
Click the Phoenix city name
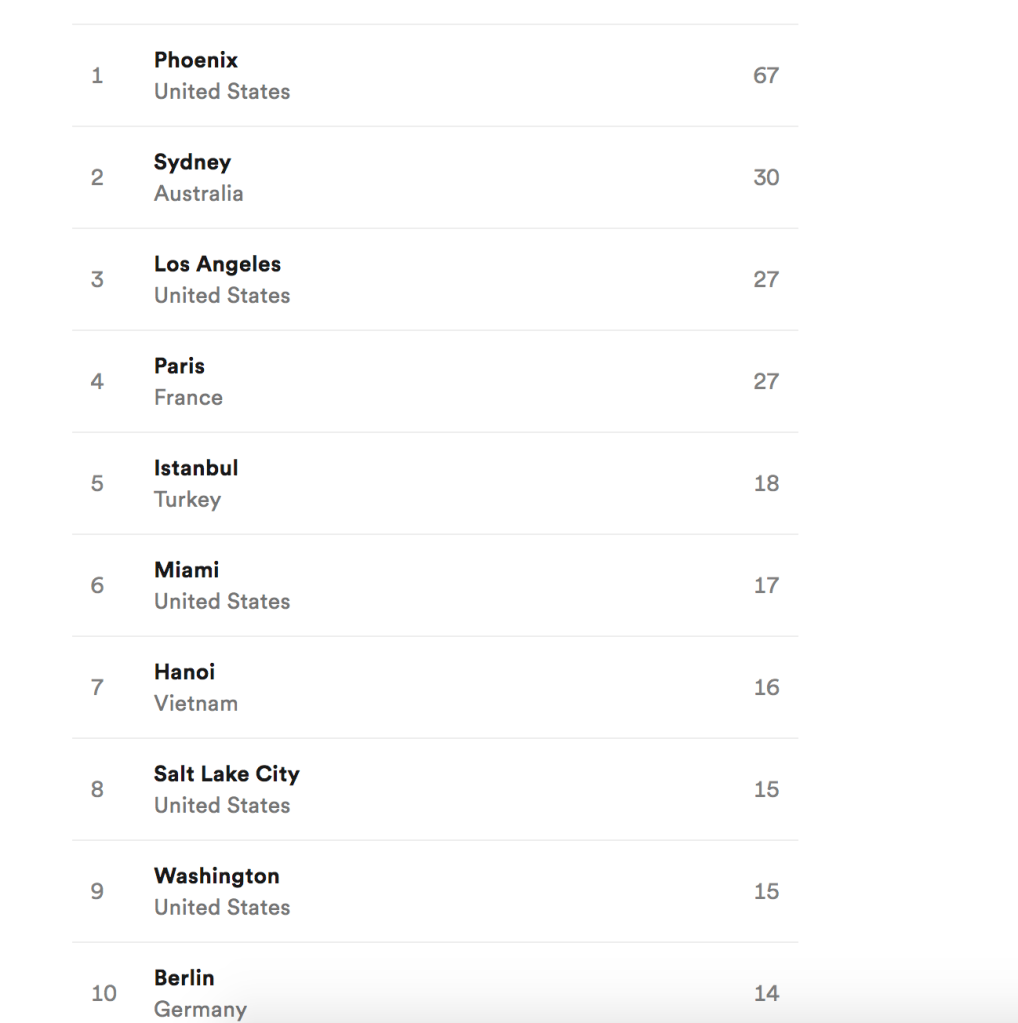pos(196,60)
